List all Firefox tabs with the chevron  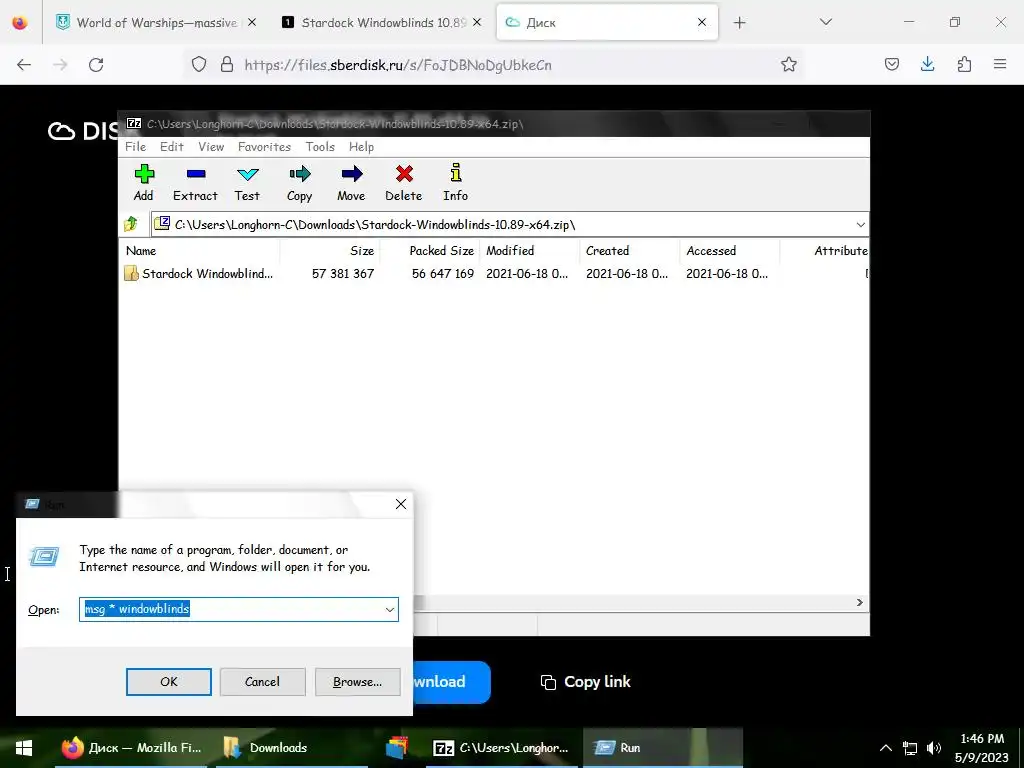(x=826, y=22)
